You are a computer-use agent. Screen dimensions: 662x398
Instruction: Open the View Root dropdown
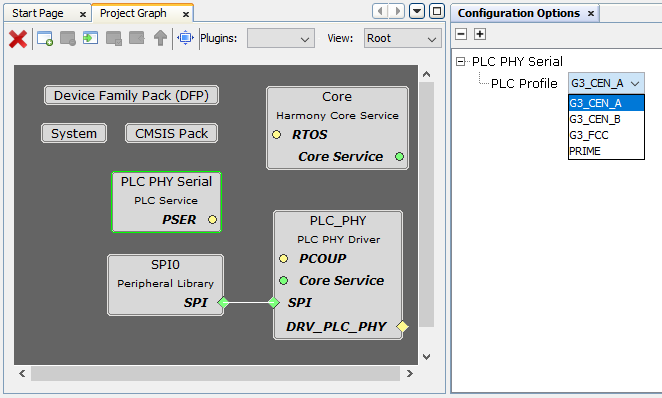(402, 38)
